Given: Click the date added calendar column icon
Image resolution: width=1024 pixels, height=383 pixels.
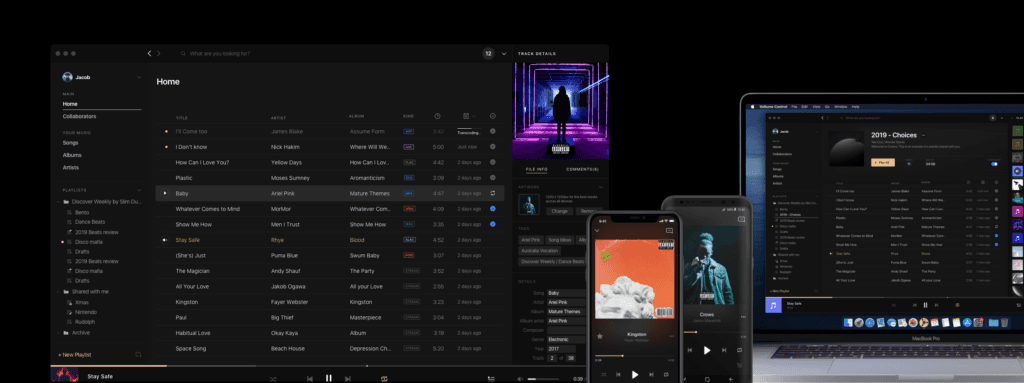Looking at the screenshot, I should coord(466,116).
